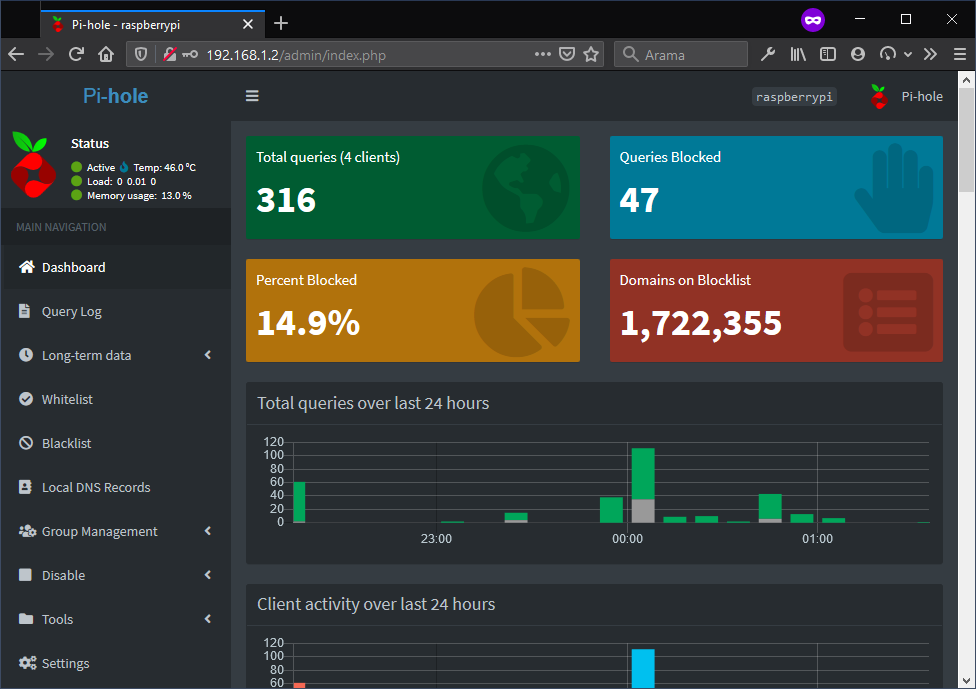Open the Settings page
976x689 pixels.
click(x=116, y=663)
